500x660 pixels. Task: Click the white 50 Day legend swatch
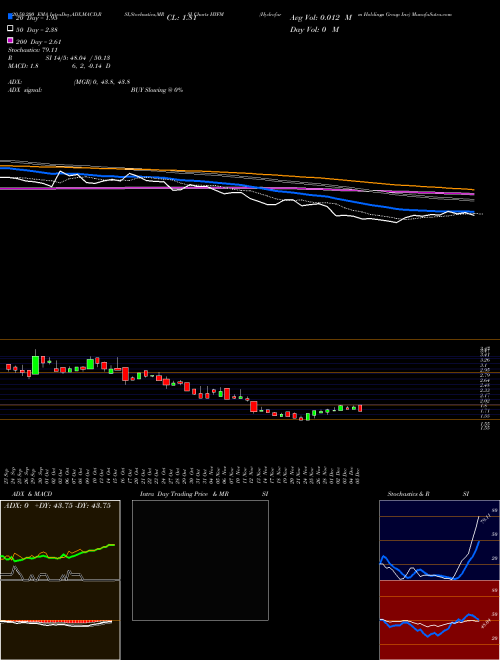(x=10, y=29)
